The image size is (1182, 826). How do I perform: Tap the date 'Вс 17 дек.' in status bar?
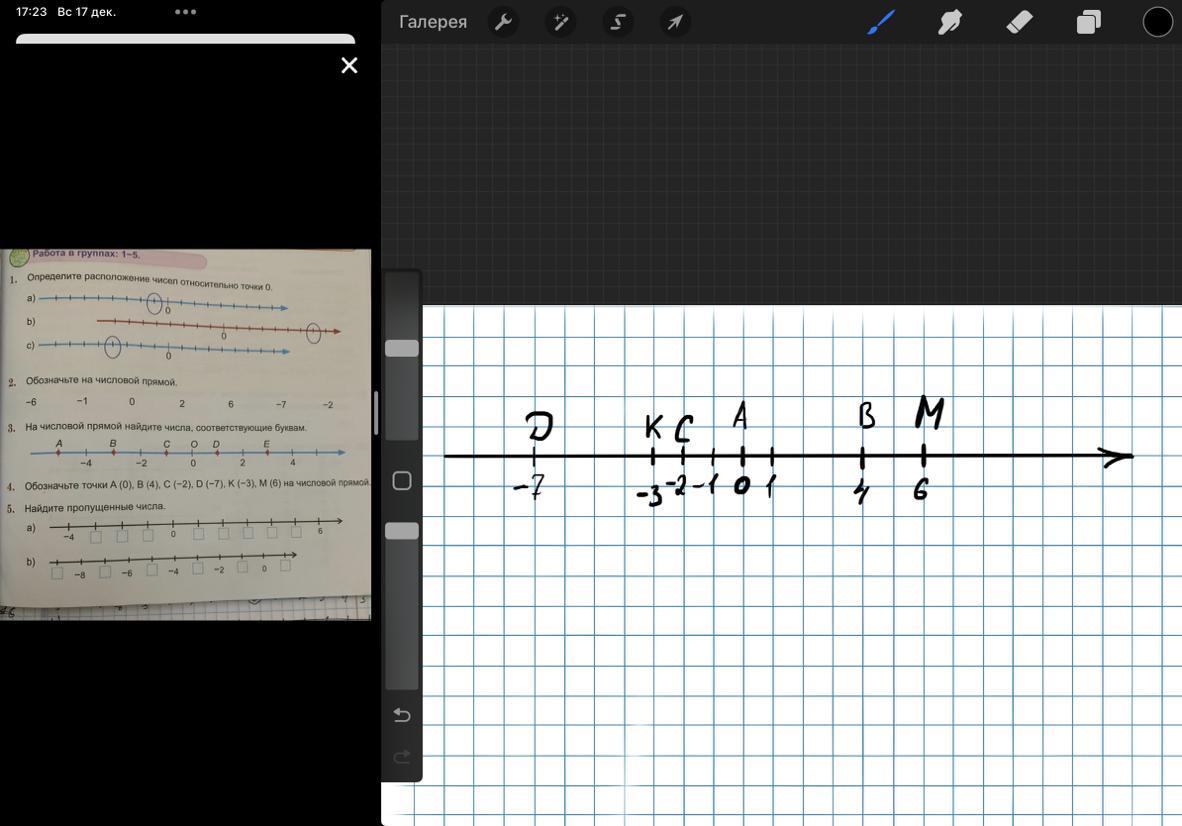87,12
